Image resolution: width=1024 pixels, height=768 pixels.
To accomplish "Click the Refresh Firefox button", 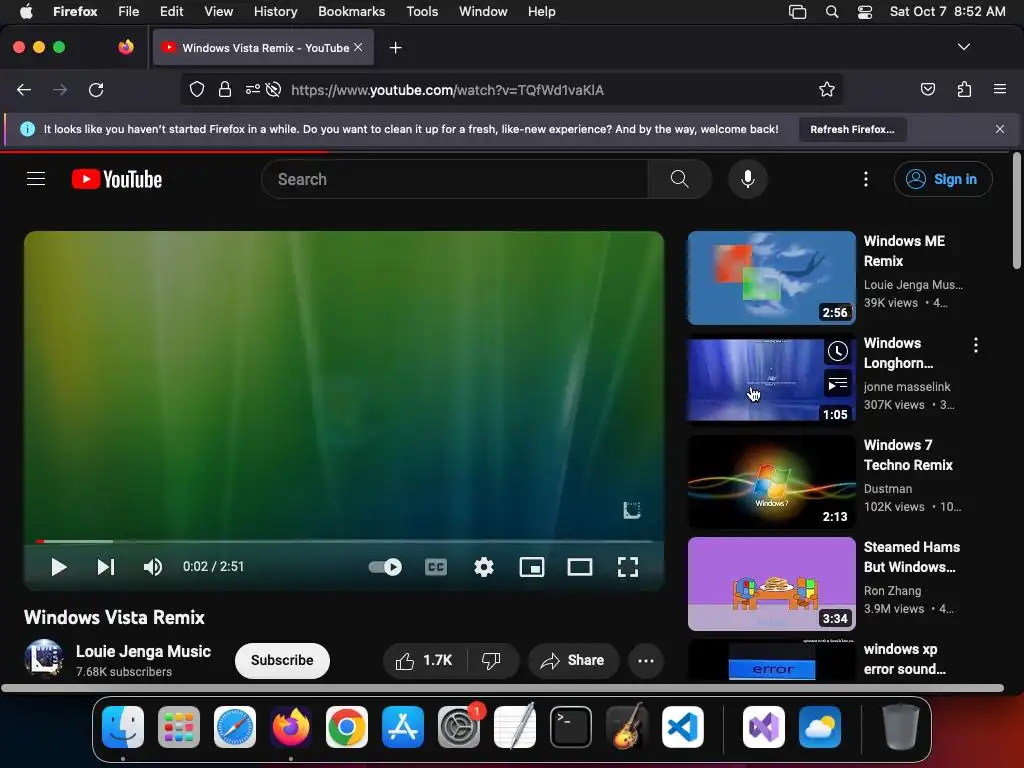I will (x=852, y=129).
